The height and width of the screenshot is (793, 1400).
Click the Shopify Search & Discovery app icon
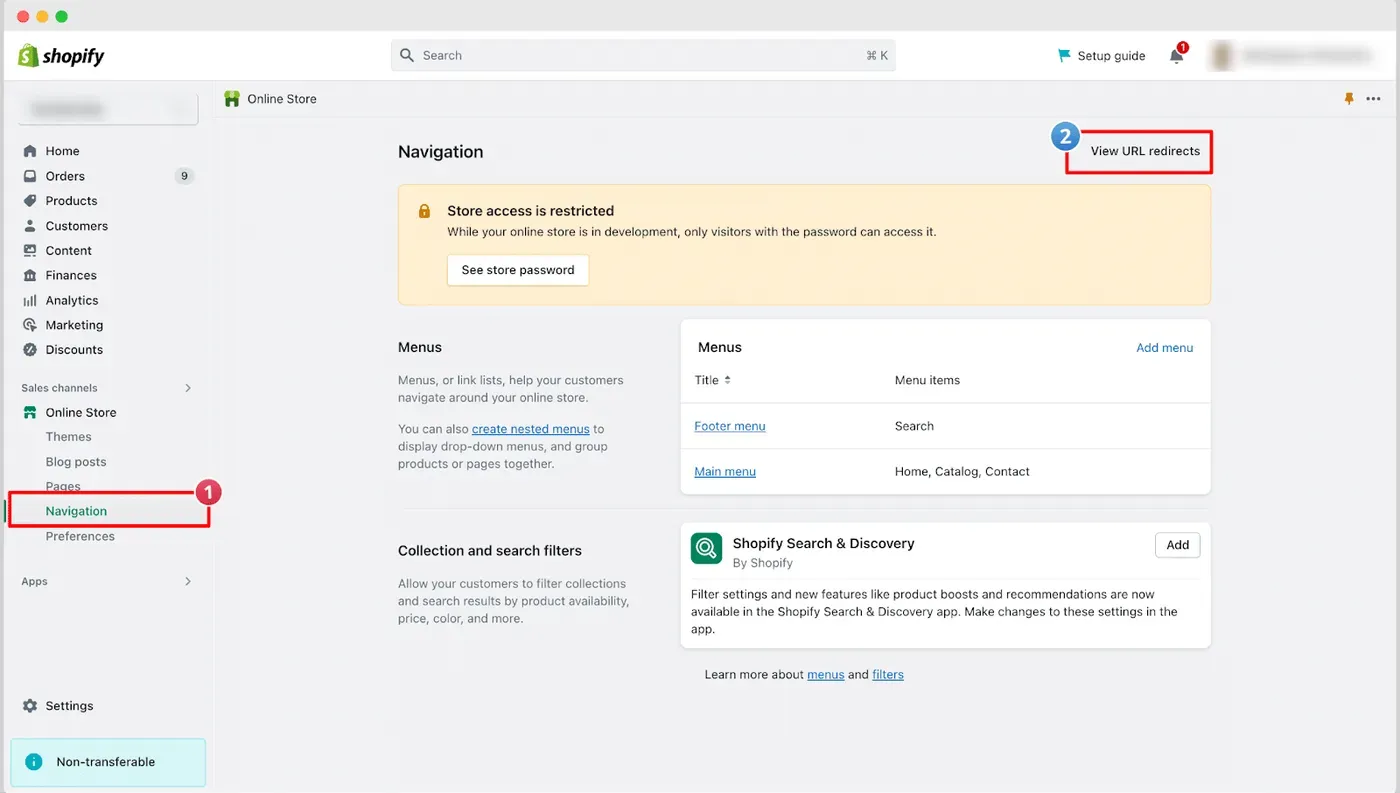pos(707,548)
